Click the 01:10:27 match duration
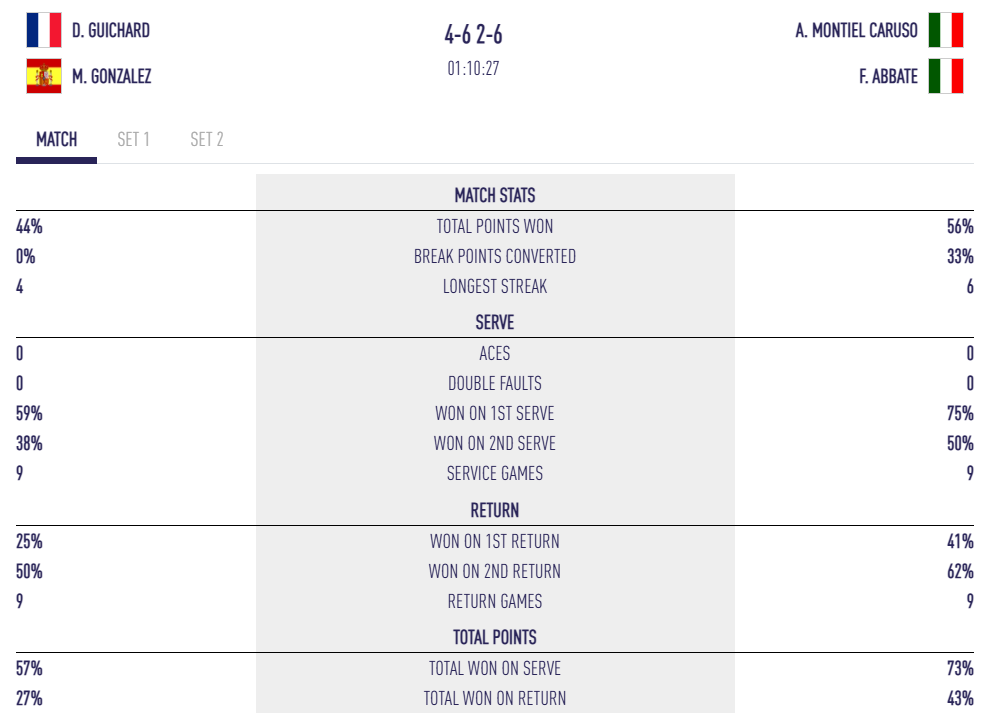This screenshot has width=992, height=727. (x=474, y=69)
